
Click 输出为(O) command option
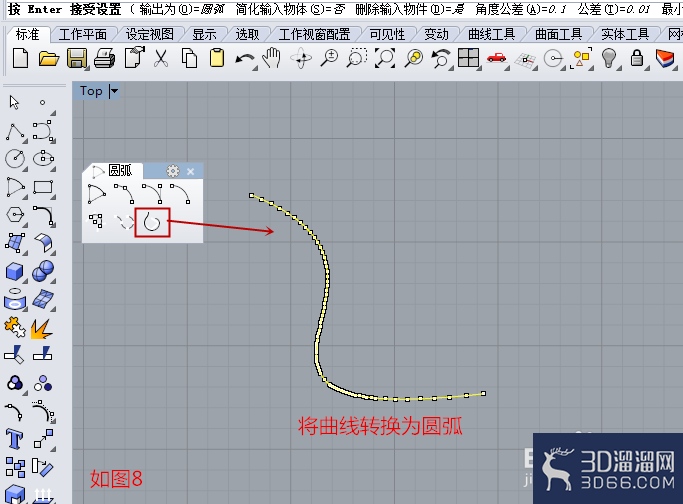click(x=182, y=9)
